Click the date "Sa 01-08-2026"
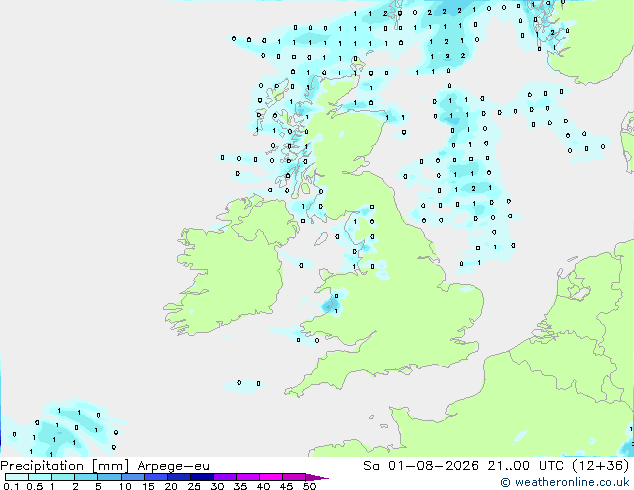The height and width of the screenshot is (490, 634). [x=421, y=465]
